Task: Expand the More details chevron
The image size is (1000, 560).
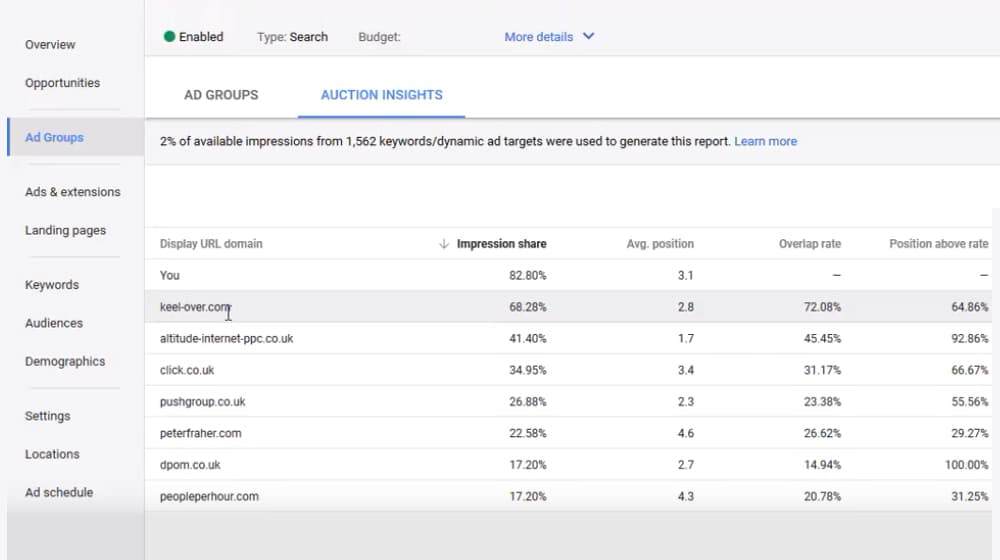Action: pyautogui.click(x=589, y=36)
